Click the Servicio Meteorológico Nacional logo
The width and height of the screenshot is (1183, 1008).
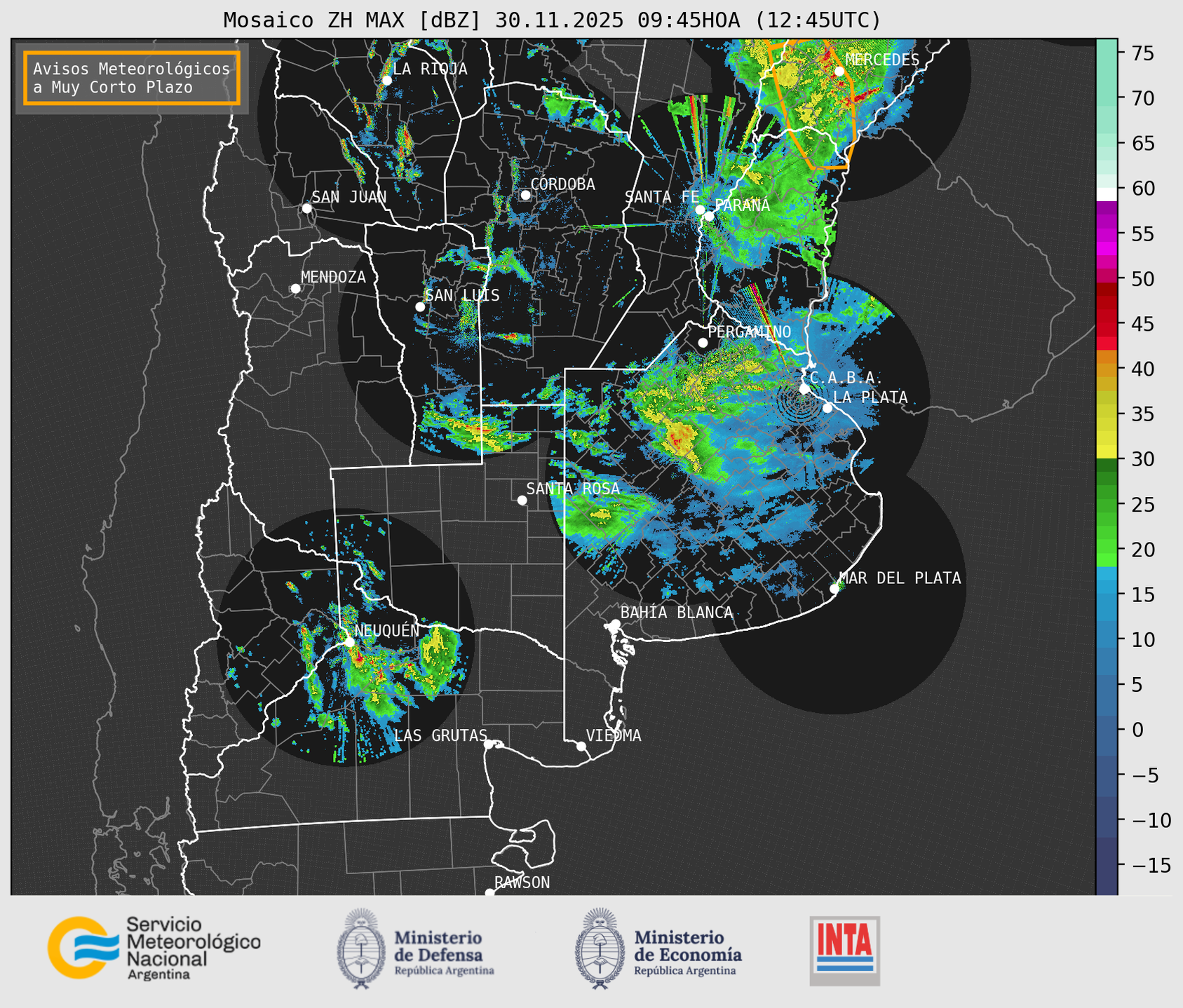coord(154,948)
